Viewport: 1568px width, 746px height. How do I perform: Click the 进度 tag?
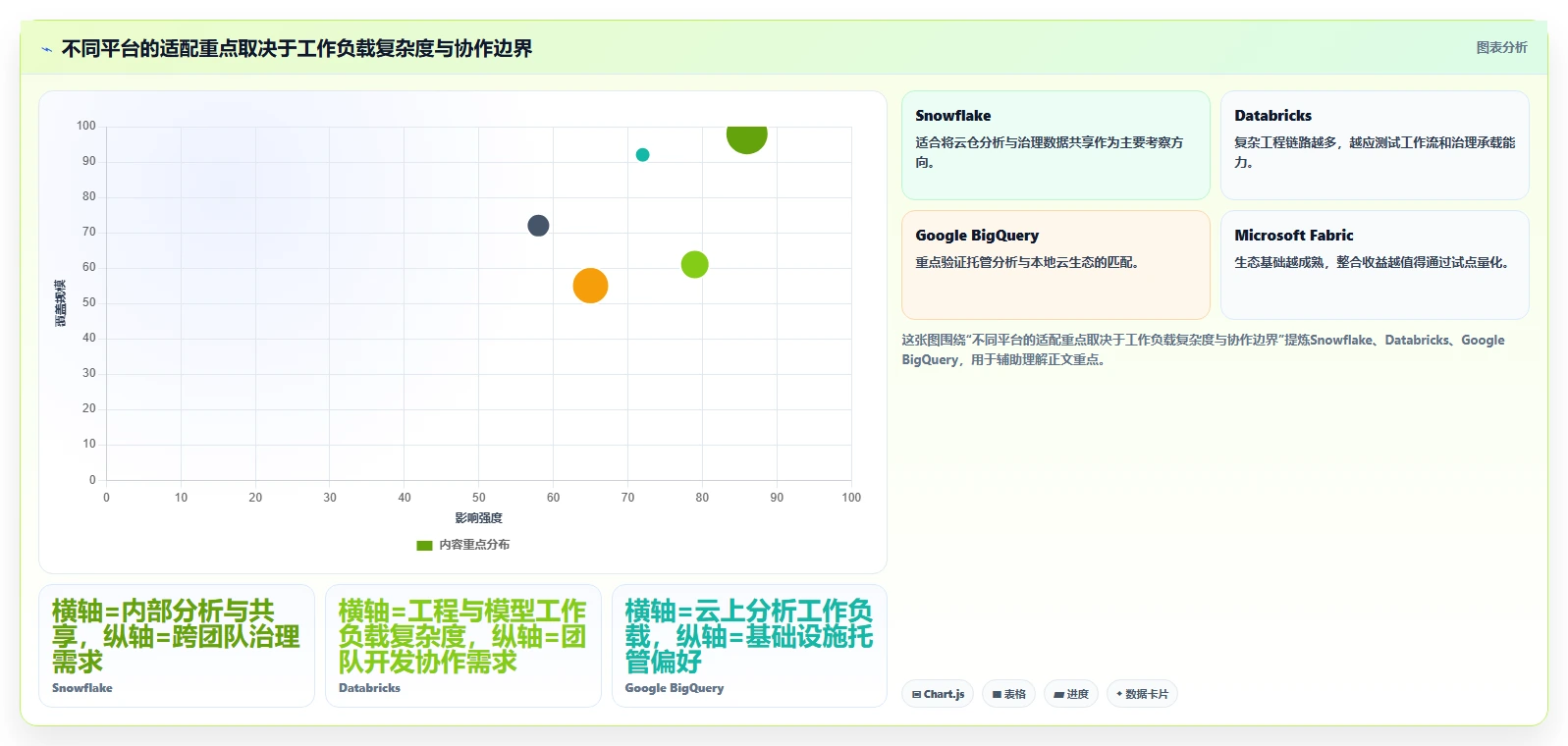click(x=1071, y=694)
